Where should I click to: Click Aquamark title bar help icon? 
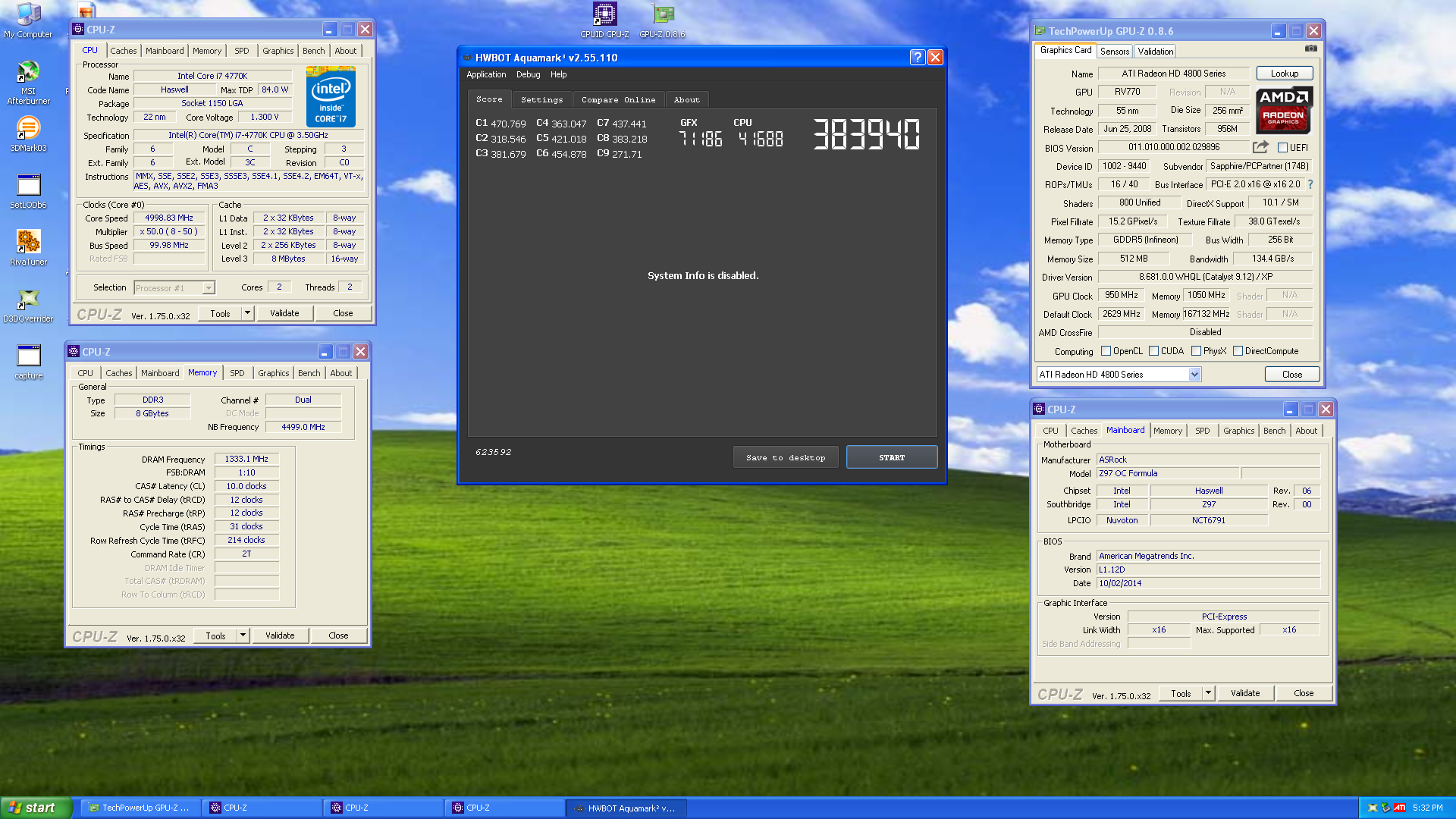click(x=918, y=58)
